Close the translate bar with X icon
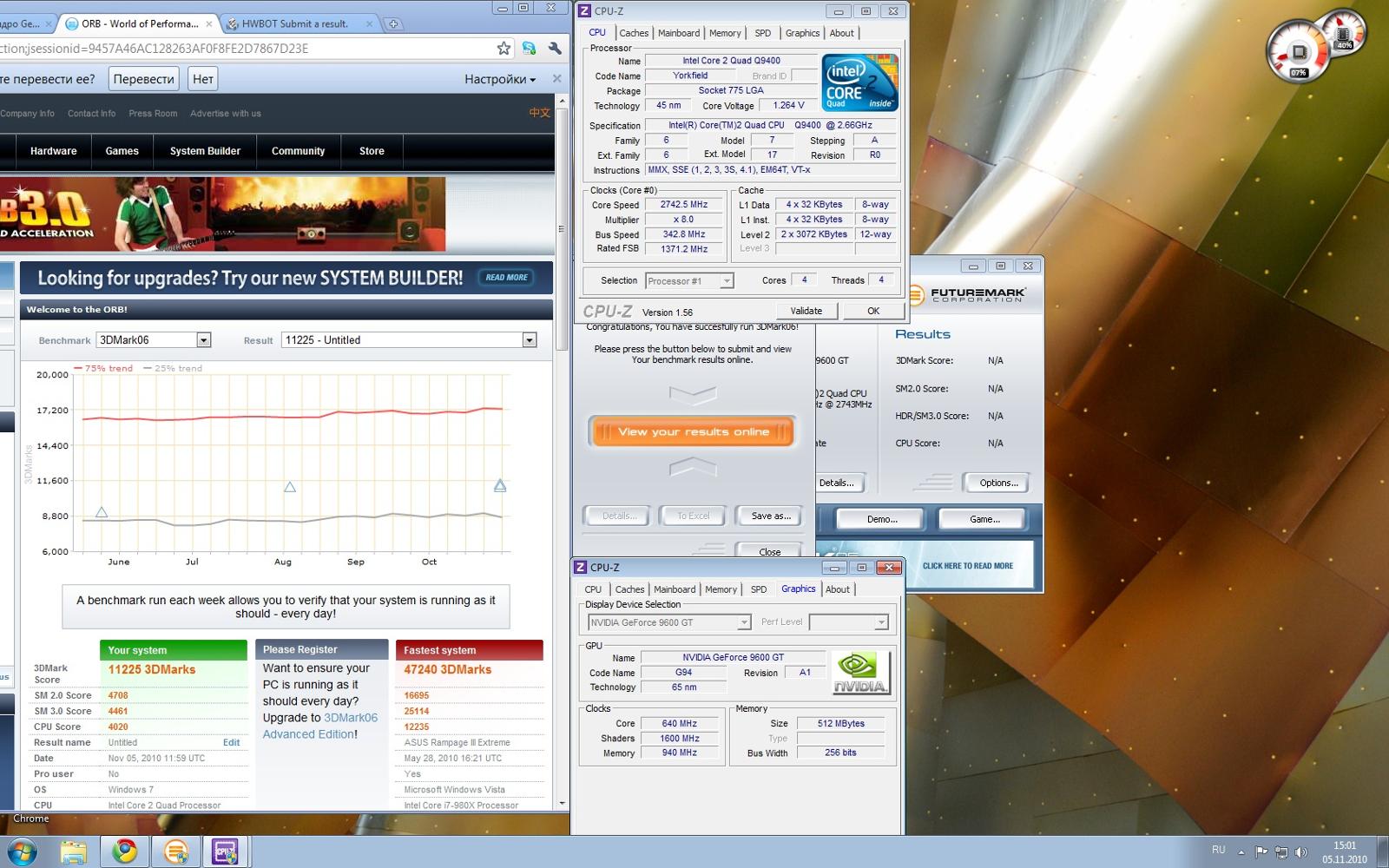The width and height of the screenshot is (1389, 868). point(557,79)
